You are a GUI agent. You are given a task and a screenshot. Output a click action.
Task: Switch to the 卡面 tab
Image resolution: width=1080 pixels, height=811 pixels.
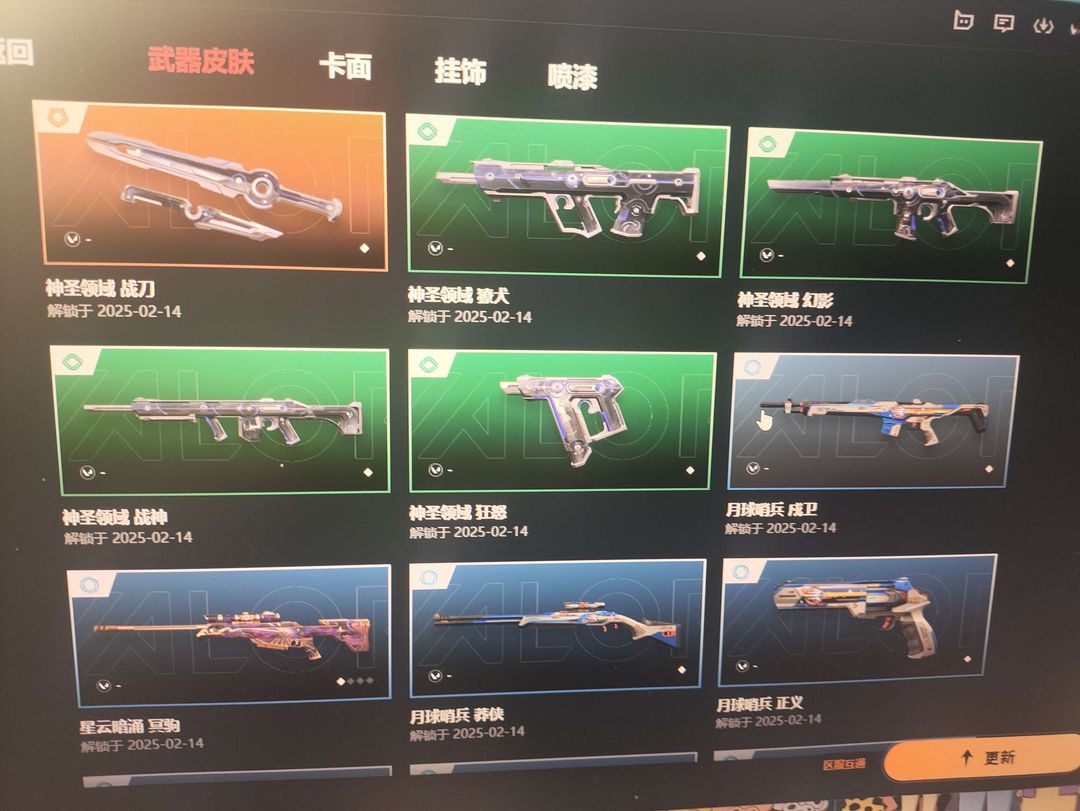[345, 66]
